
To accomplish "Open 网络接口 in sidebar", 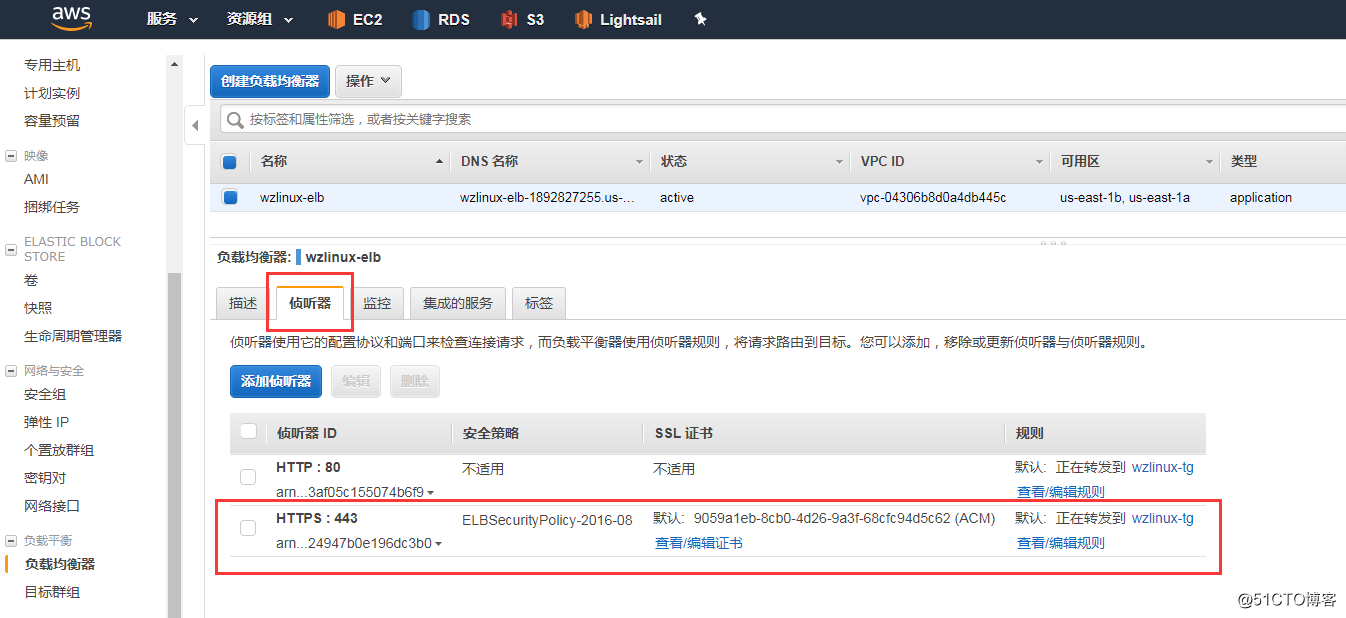I will [52, 506].
